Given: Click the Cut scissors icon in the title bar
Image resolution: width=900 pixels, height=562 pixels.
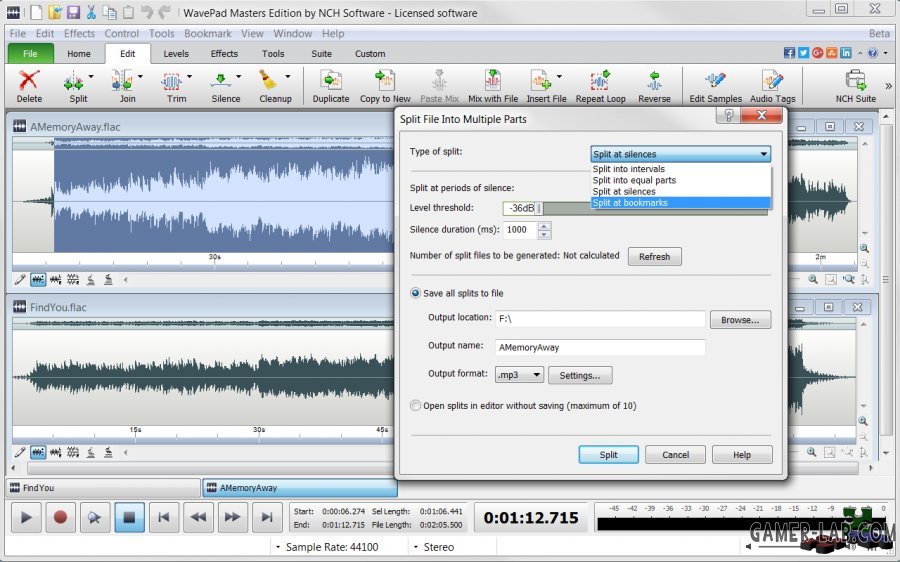Looking at the screenshot, I should point(91,12).
